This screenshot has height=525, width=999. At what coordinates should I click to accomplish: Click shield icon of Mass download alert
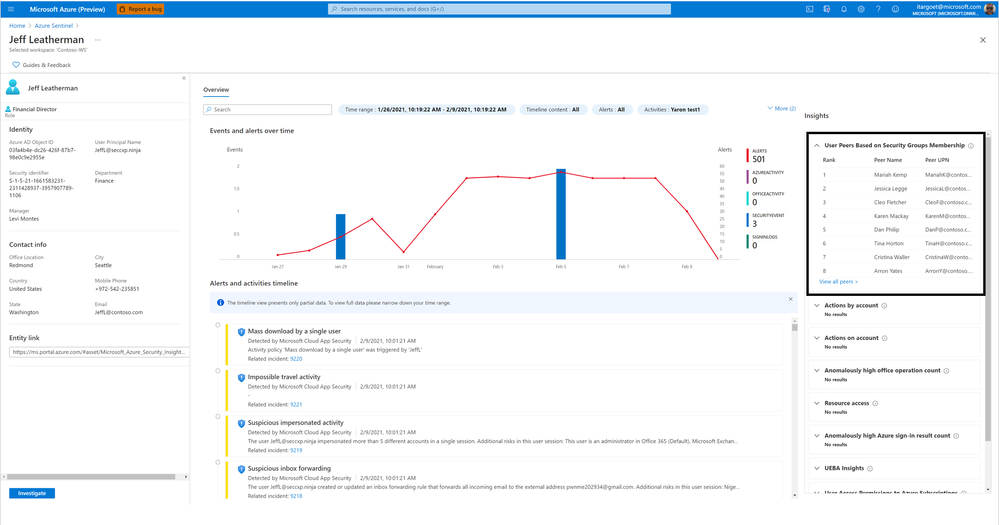241,332
